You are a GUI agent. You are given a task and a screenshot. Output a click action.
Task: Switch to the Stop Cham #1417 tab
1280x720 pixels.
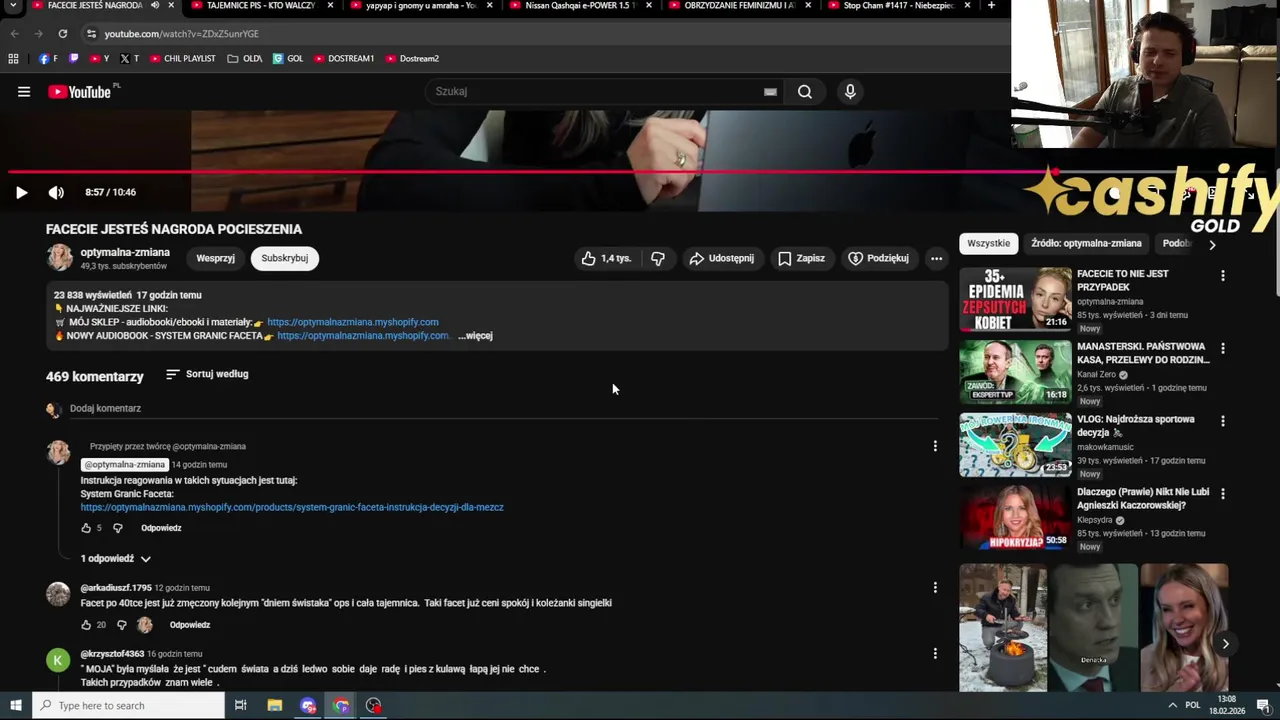[898, 6]
